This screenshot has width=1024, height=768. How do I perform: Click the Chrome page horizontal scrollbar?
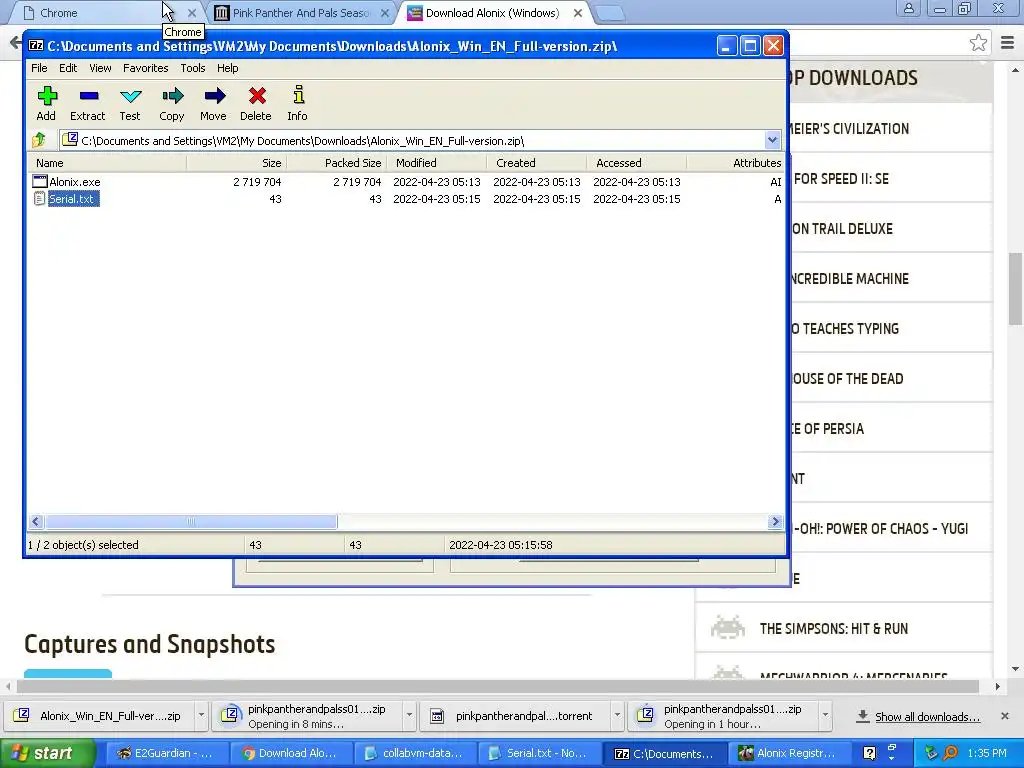coord(498,686)
